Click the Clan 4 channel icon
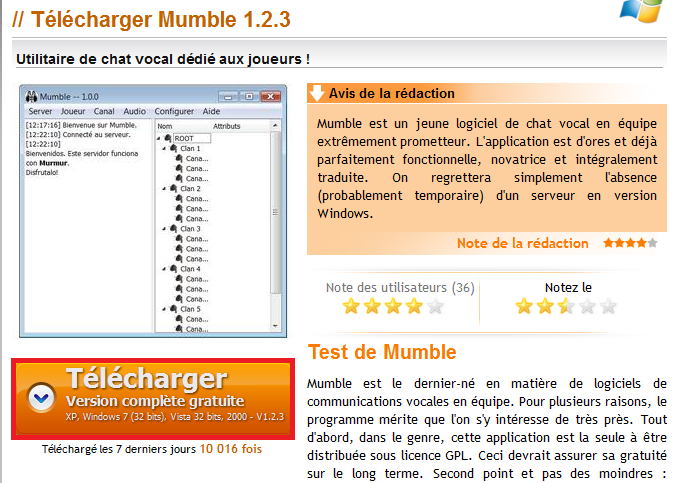The height and width of the screenshot is (483, 677). (174, 268)
